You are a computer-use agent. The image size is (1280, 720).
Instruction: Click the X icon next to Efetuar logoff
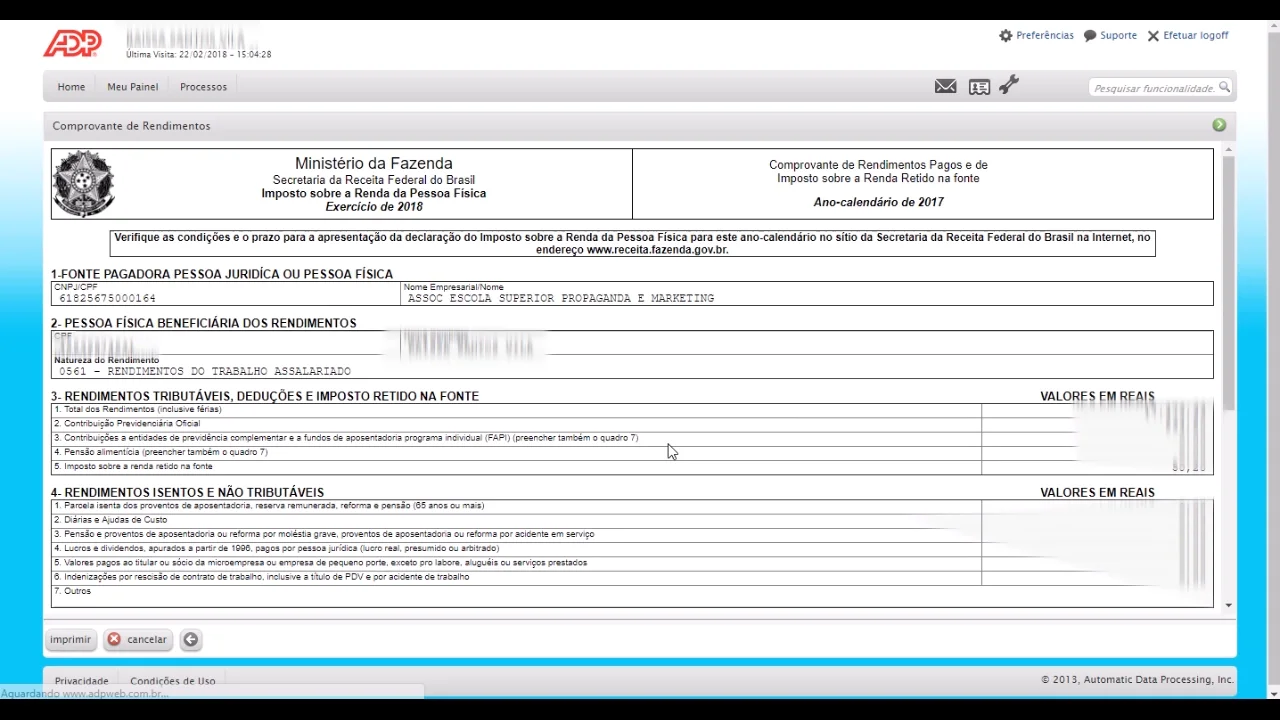click(1152, 35)
